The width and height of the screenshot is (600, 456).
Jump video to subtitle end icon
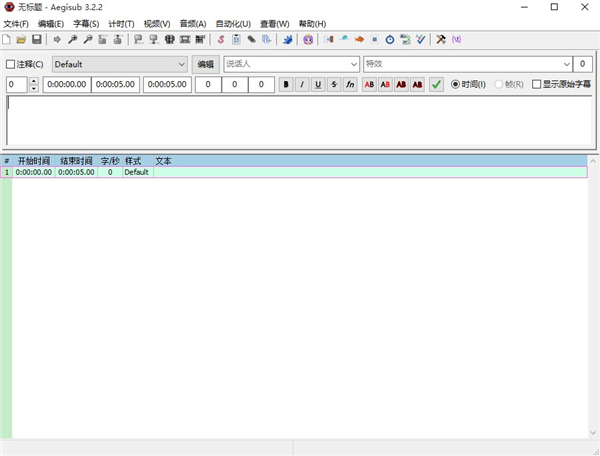tap(117, 39)
